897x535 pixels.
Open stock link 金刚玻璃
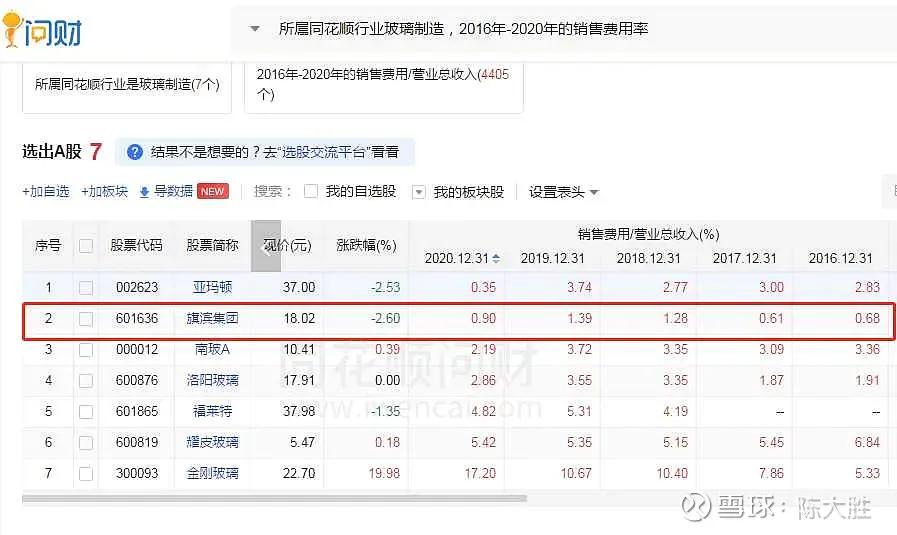pos(212,473)
